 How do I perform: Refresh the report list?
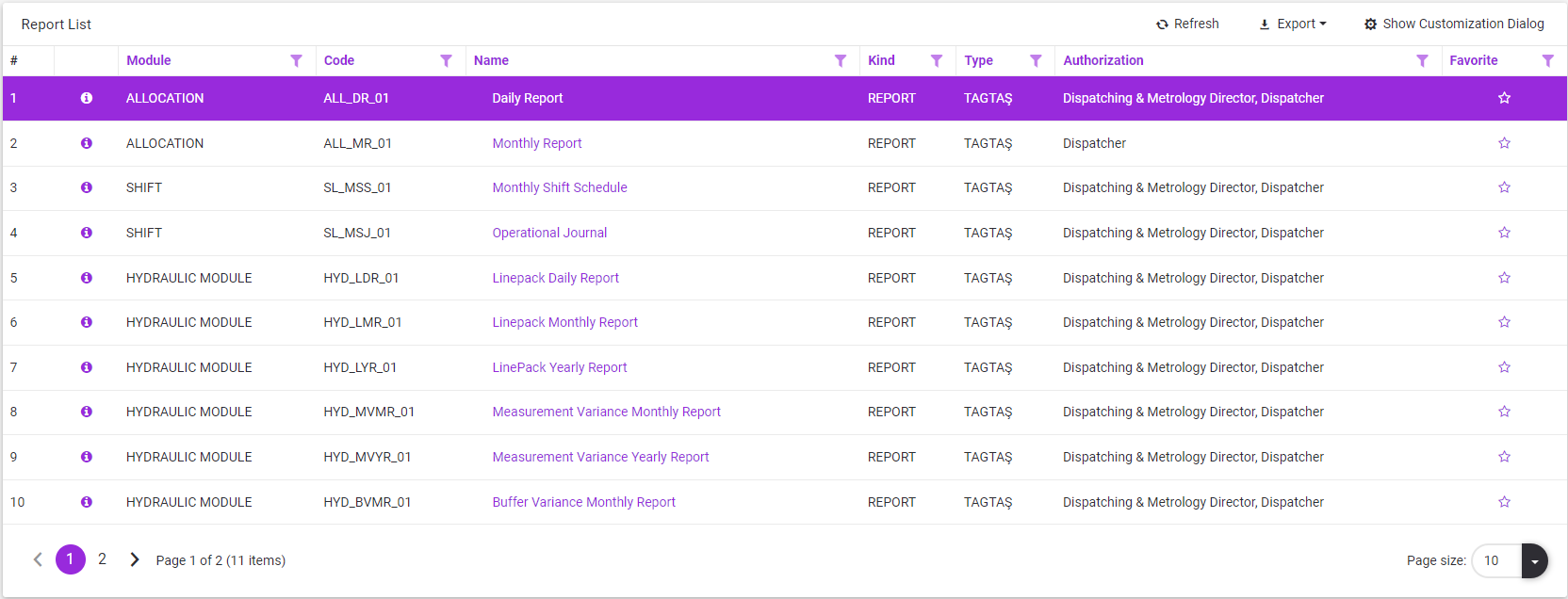(1187, 24)
